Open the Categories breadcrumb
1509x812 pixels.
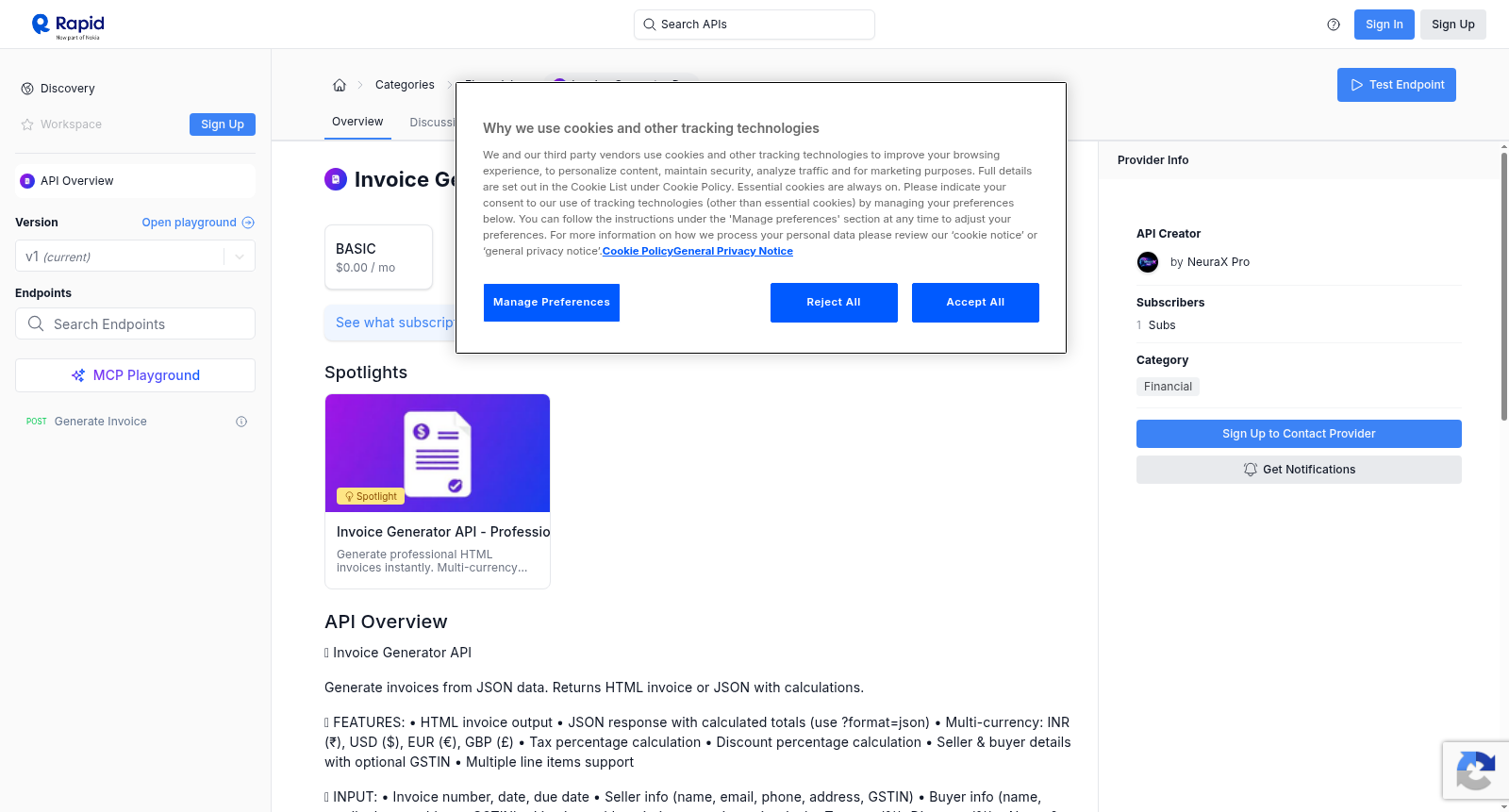405,85
